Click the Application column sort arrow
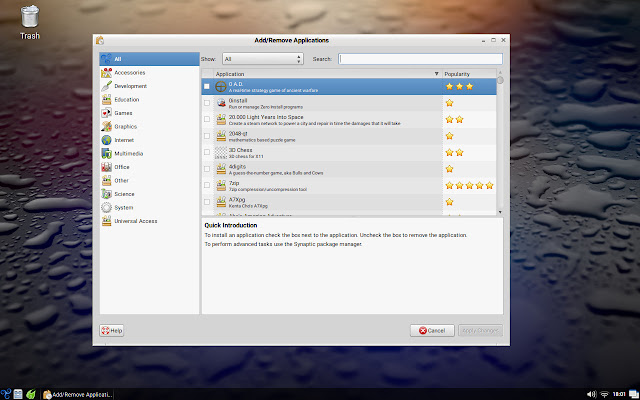Image resolution: width=640 pixels, height=400 pixels. [436, 74]
